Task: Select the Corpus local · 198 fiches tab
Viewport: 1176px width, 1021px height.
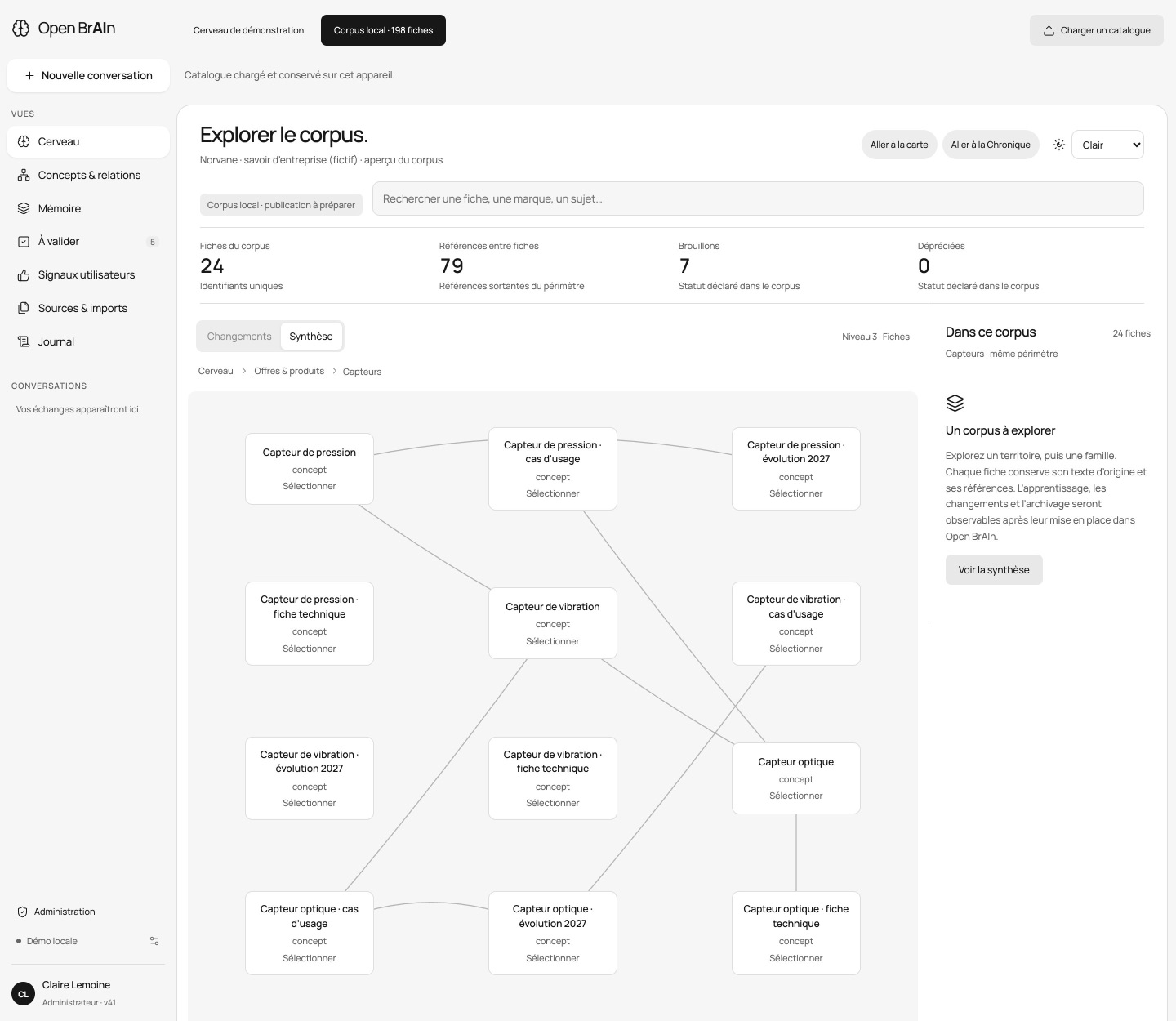Action: point(383,30)
